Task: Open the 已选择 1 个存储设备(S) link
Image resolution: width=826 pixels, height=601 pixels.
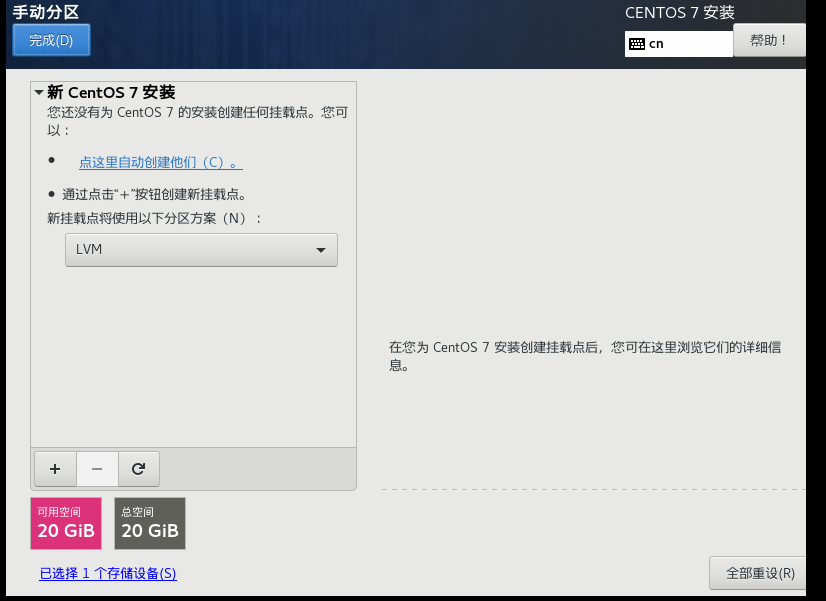Action: click(x=108, y=573)
